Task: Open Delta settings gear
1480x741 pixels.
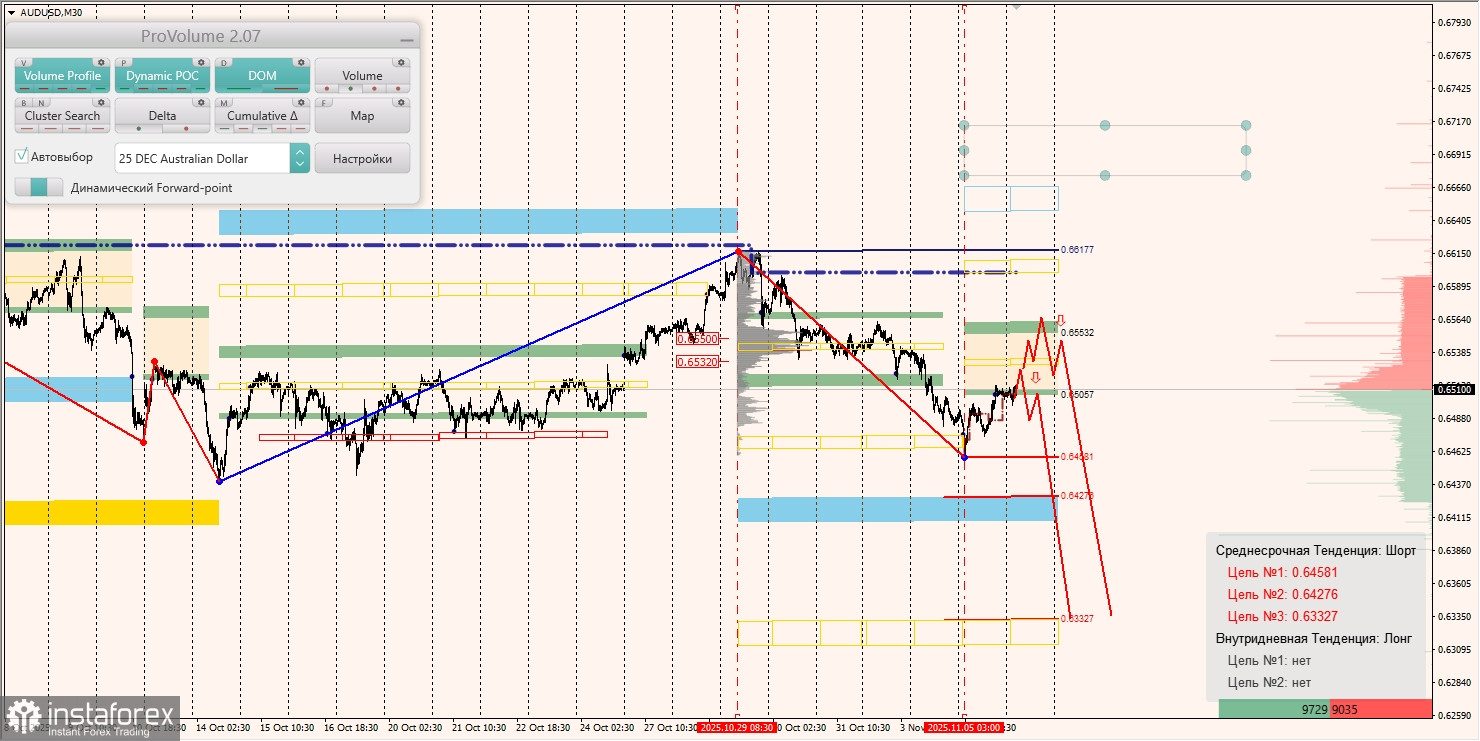Action: point(201,103)
